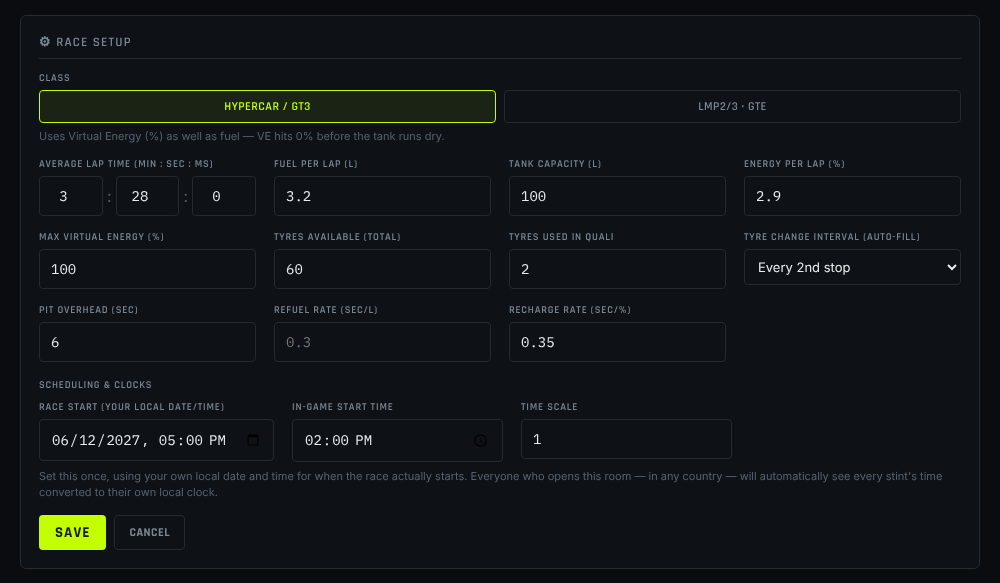Edit the lap time seconds field
The height and width of the screenshot is (583, 1000).
pos(147,196)
